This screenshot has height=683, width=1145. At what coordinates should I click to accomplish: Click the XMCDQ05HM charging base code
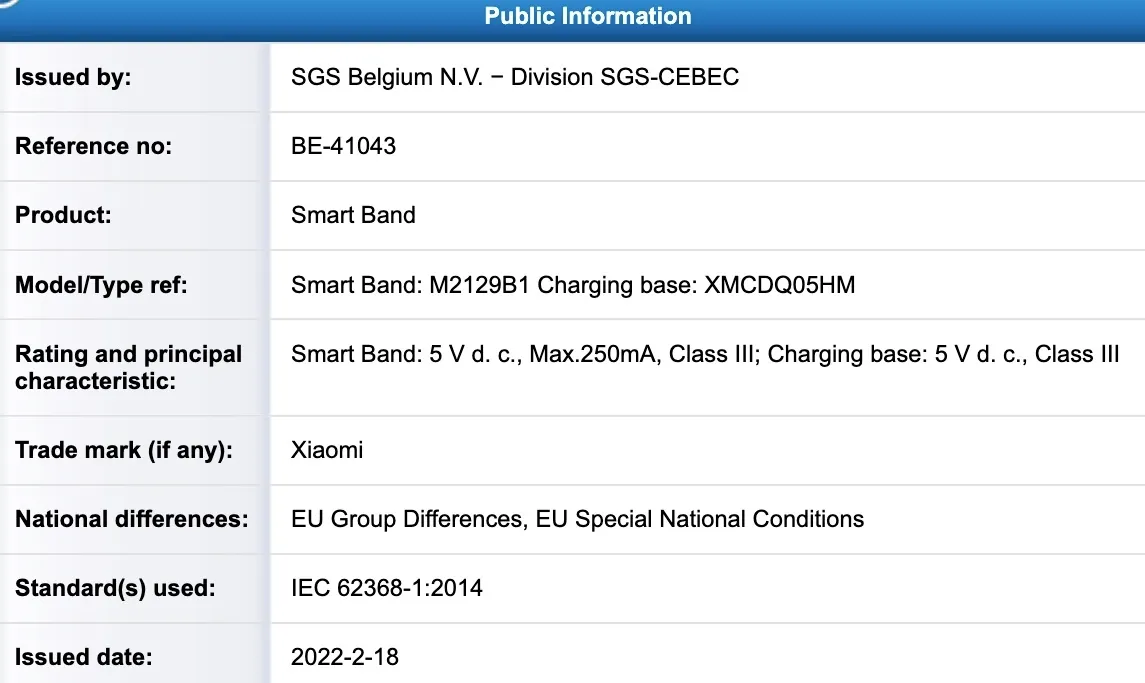click(x=780, y=285)
